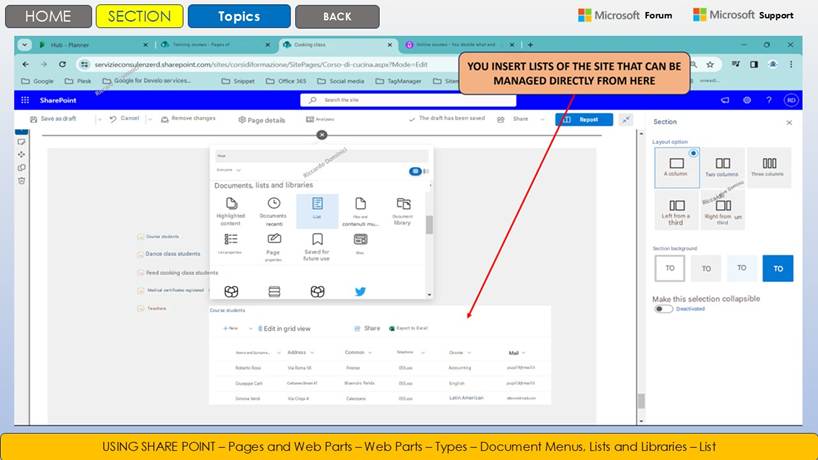This screenshot has height=460, width=818.
Task: Click the BACK button
Action: [337, 16]
